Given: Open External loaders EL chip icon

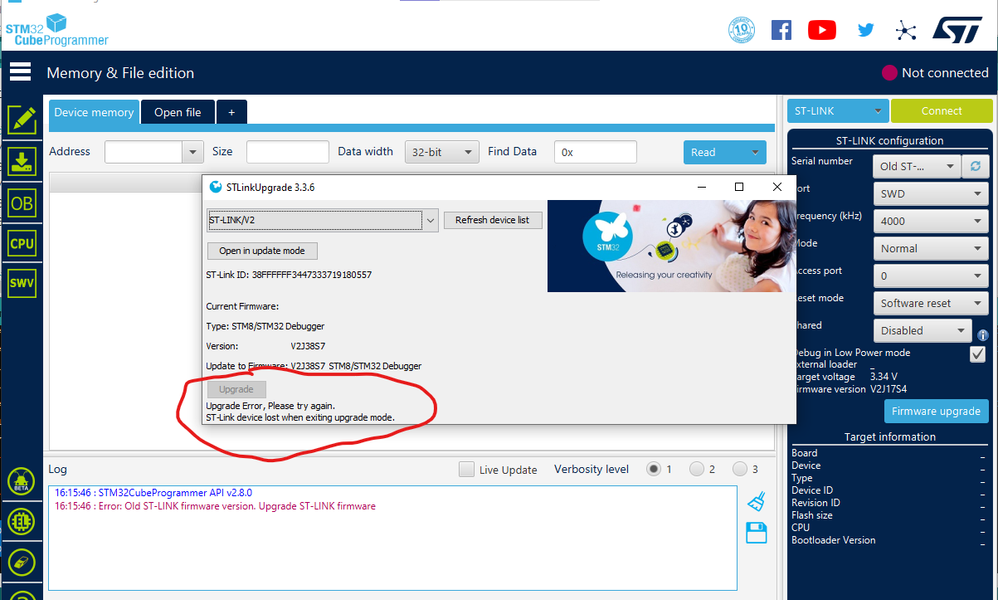Looking at the screenshot, I should click(x=22, y=522).
